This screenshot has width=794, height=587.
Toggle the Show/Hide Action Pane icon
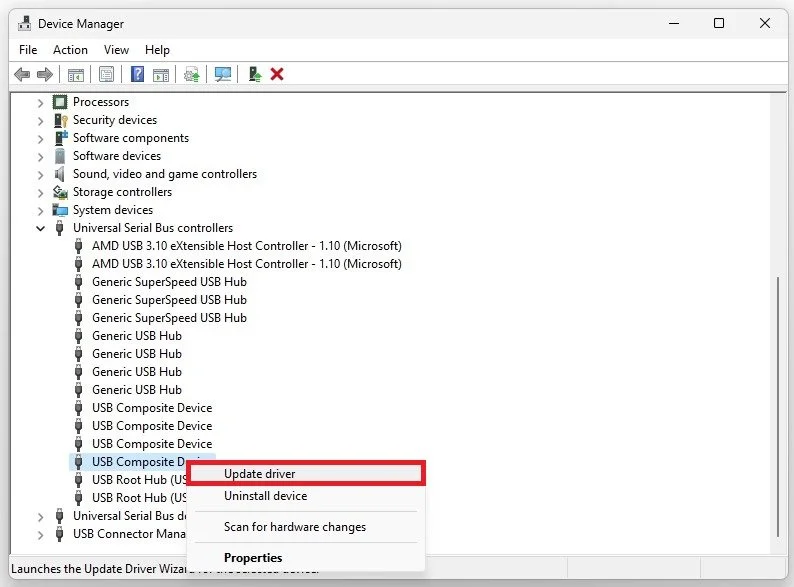pyautogui.click(x=161, y=74)
